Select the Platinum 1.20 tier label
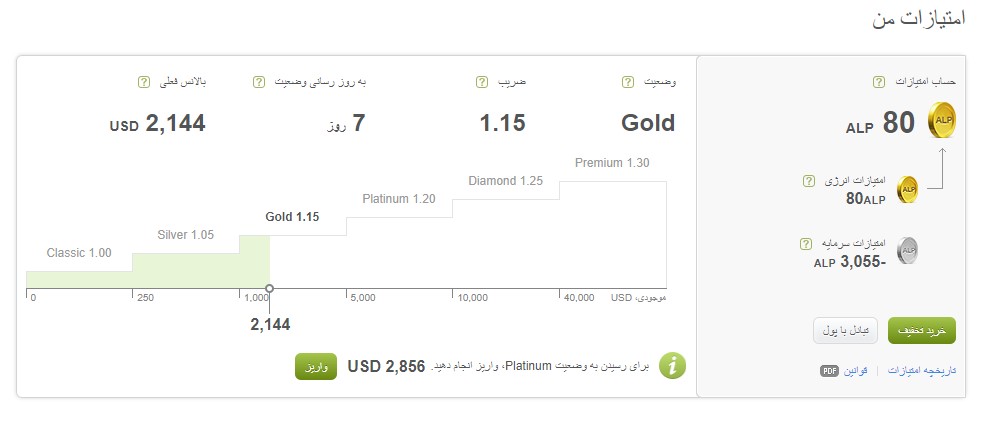Viewport: 985px width, 422px height. pyautogui.click(x=399, y=199)
